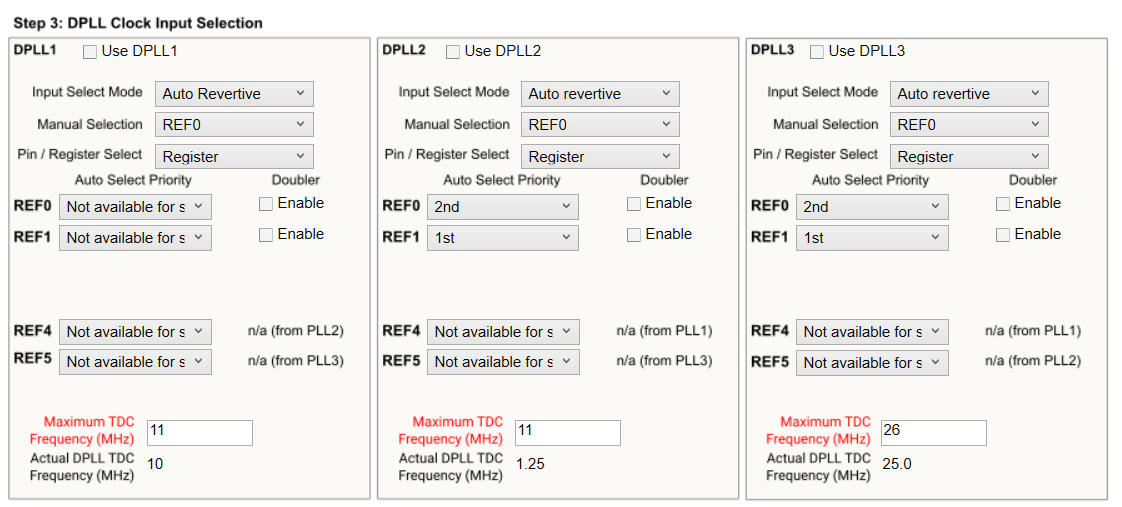This screenshot has width=1122, height=507.
Task: Open DPLL1 Input Select Mode dropdown
Action: (234, 94)
